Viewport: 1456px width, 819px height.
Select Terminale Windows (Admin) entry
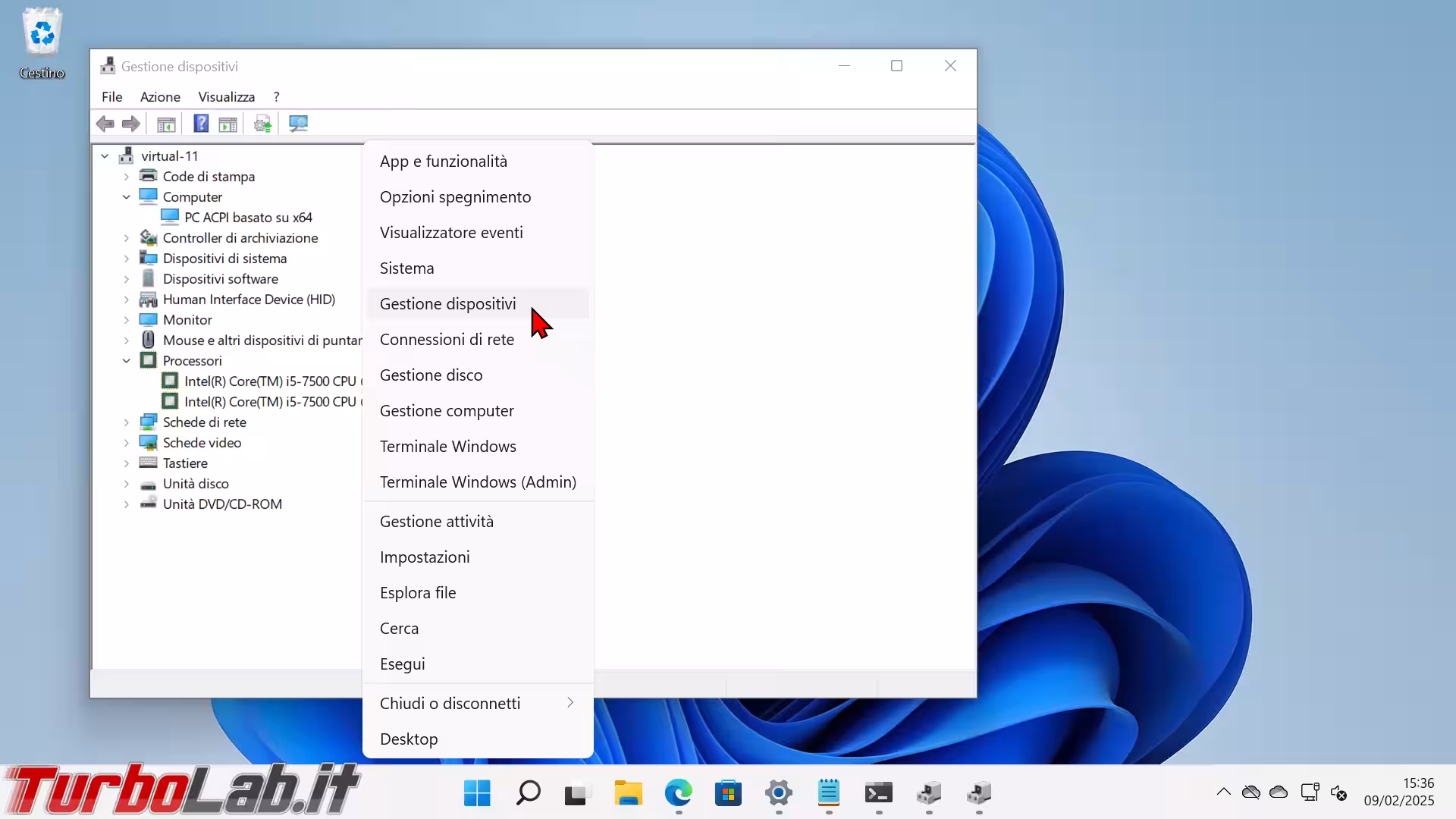tap(478, 482)
